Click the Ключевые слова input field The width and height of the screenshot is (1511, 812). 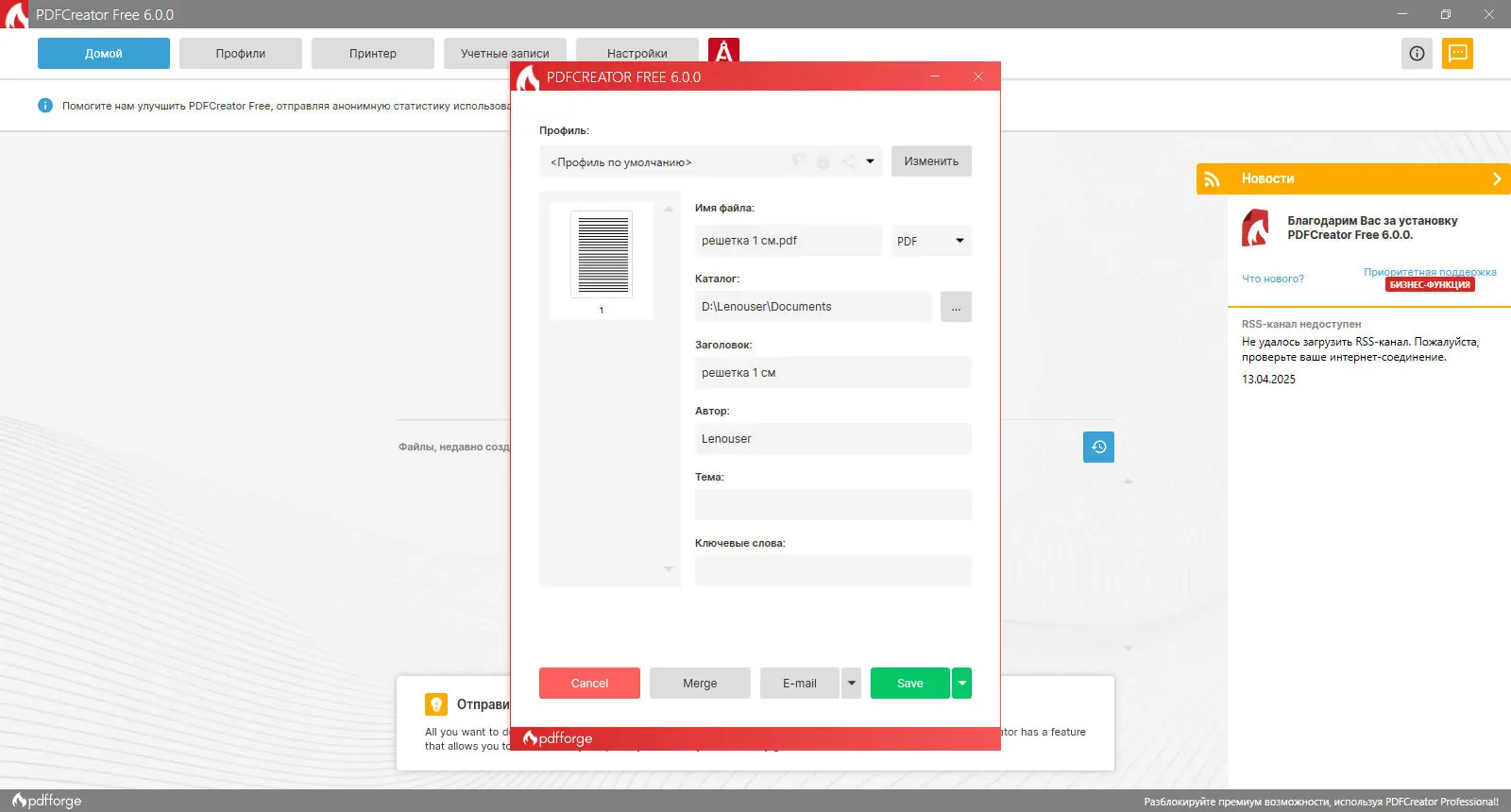(x=833, y=571)
